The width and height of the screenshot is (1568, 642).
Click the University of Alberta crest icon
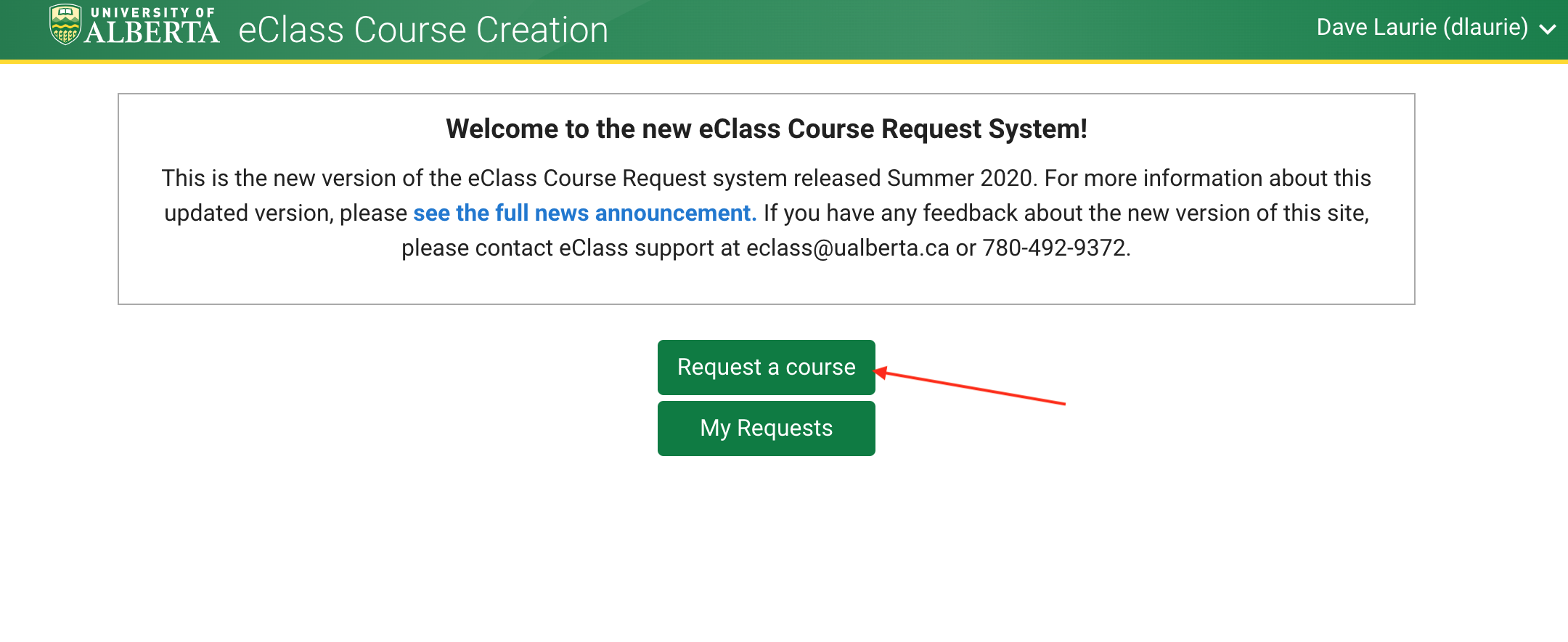[x=65, y=25]
